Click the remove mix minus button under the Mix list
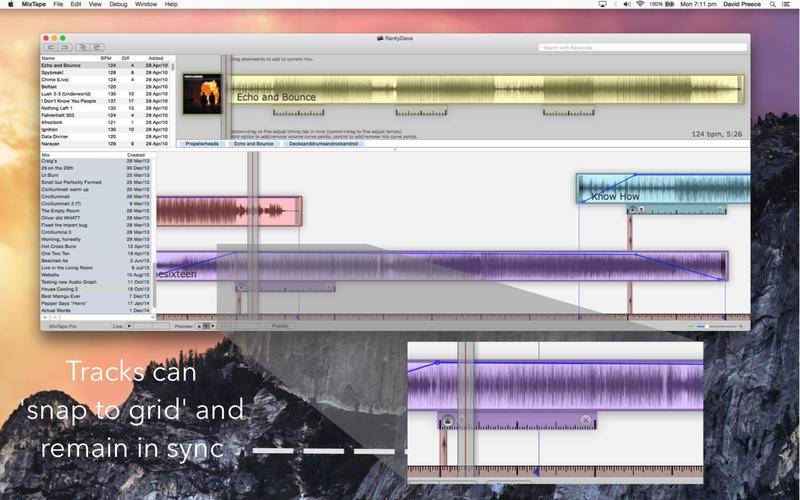Viewport: 800px width, 500px height. coord(55,317)
